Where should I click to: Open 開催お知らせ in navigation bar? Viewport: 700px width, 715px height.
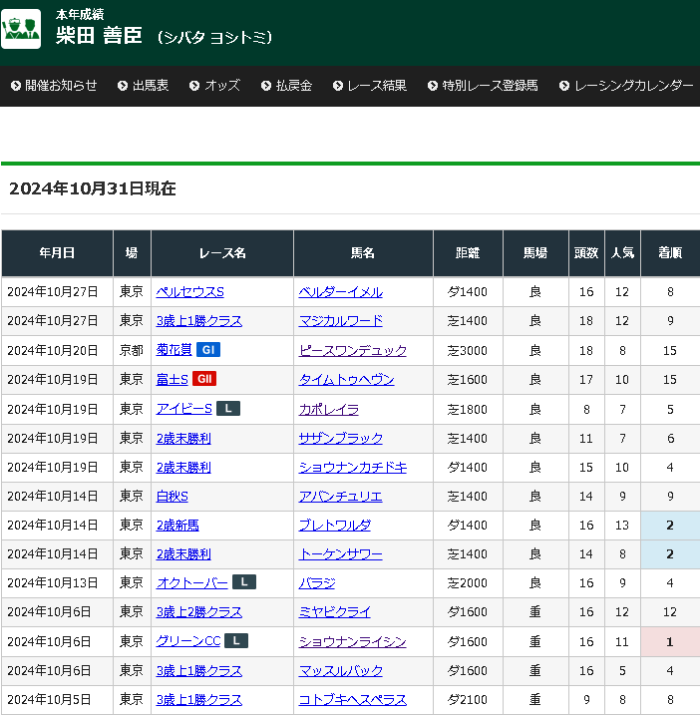[54, 86]
